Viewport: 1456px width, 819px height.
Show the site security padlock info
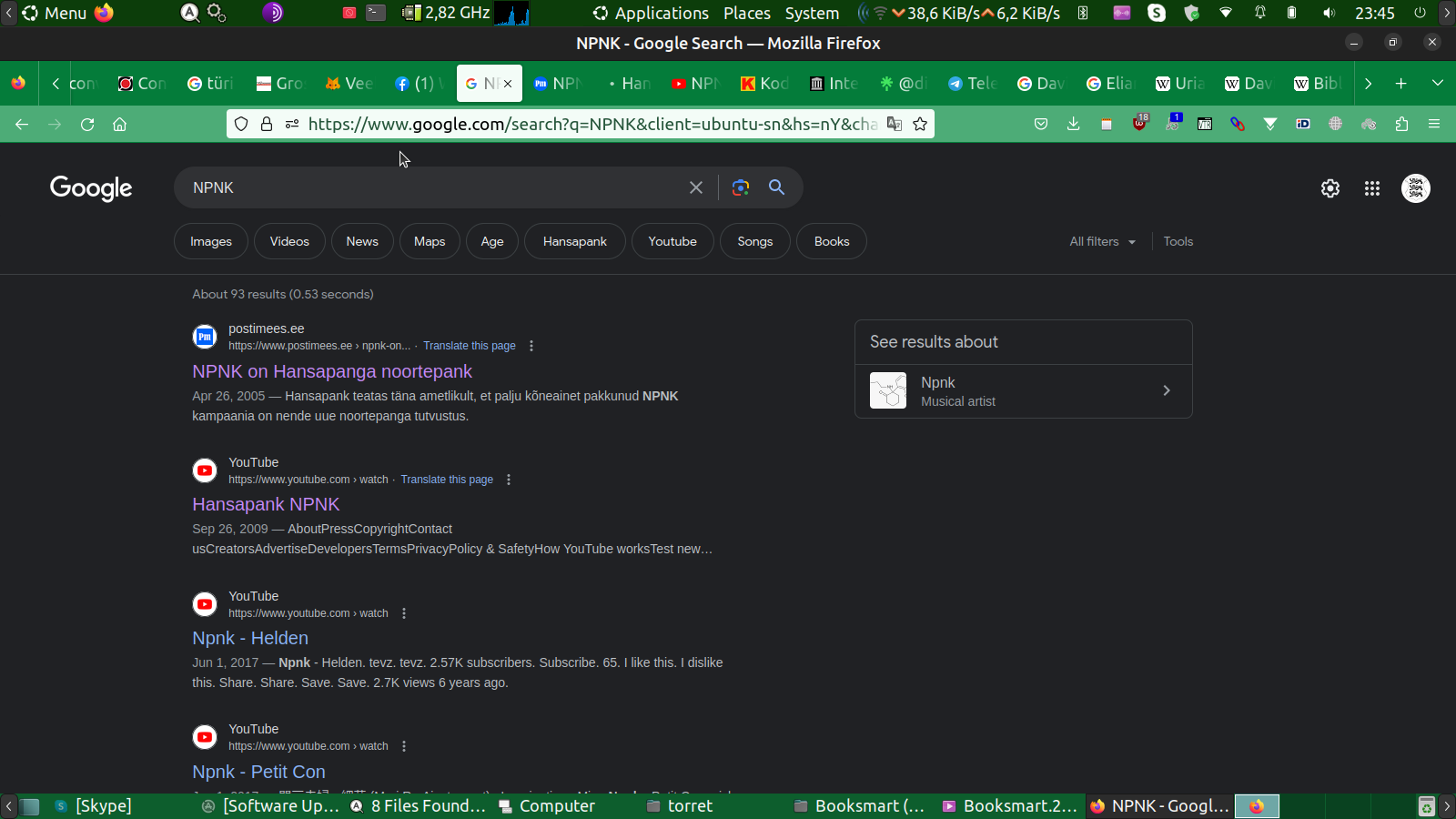tap(267, 125)
